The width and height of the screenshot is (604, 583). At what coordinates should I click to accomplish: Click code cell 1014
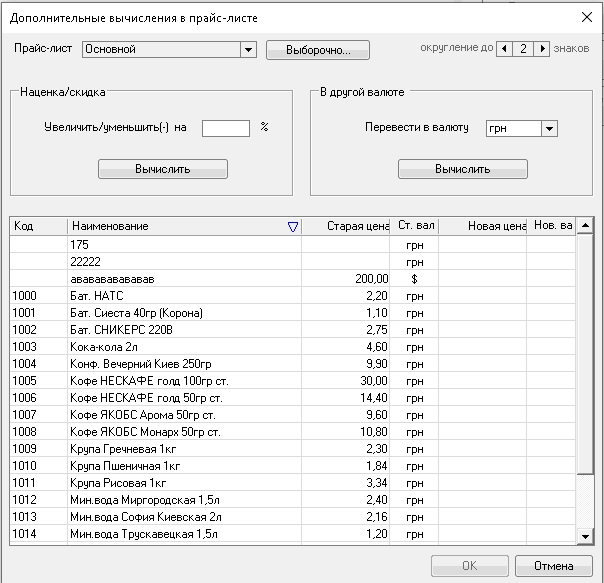pyautogui.click(x=39, y=534)
